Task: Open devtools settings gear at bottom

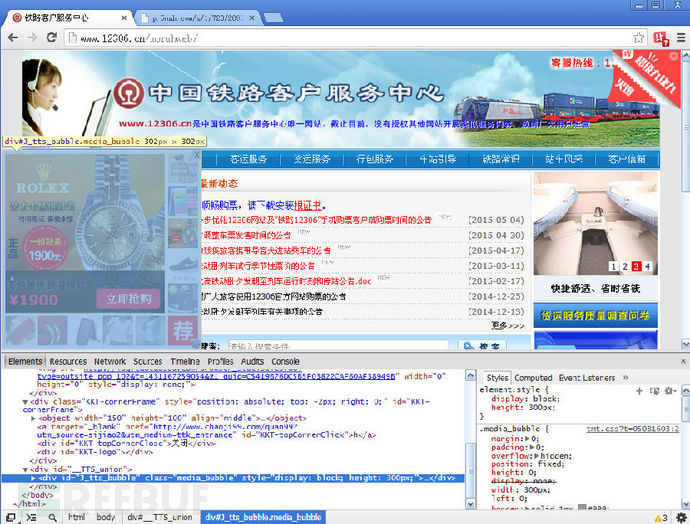Action: [681, 517]
